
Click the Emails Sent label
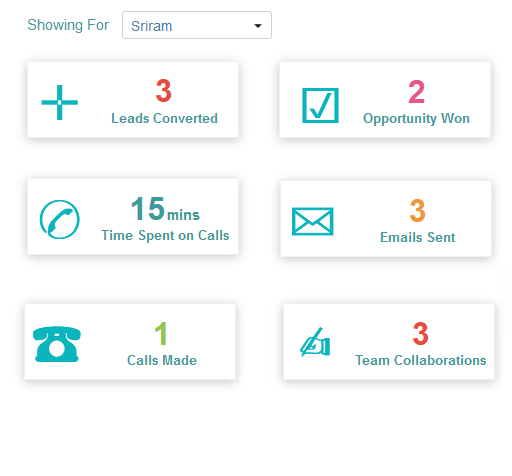(x=418, y=237)
